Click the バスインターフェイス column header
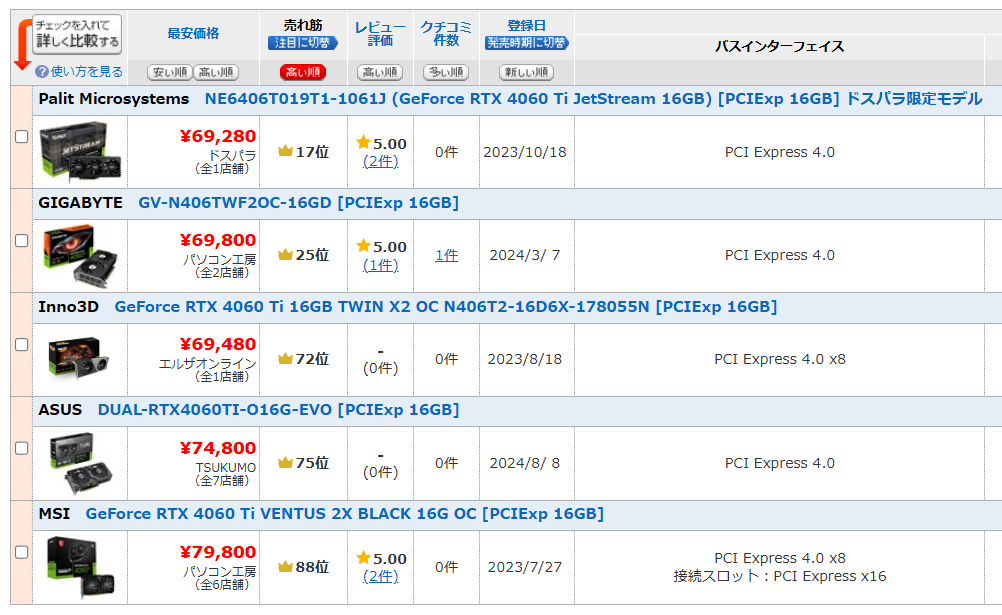Image resolution: width=1002 pixels, height=615 pixels. tap(780, 47)
